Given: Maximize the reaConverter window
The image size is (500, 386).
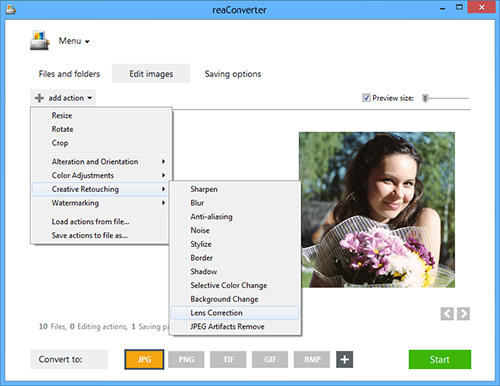Looking at the screenshot, I should point(459,7).
